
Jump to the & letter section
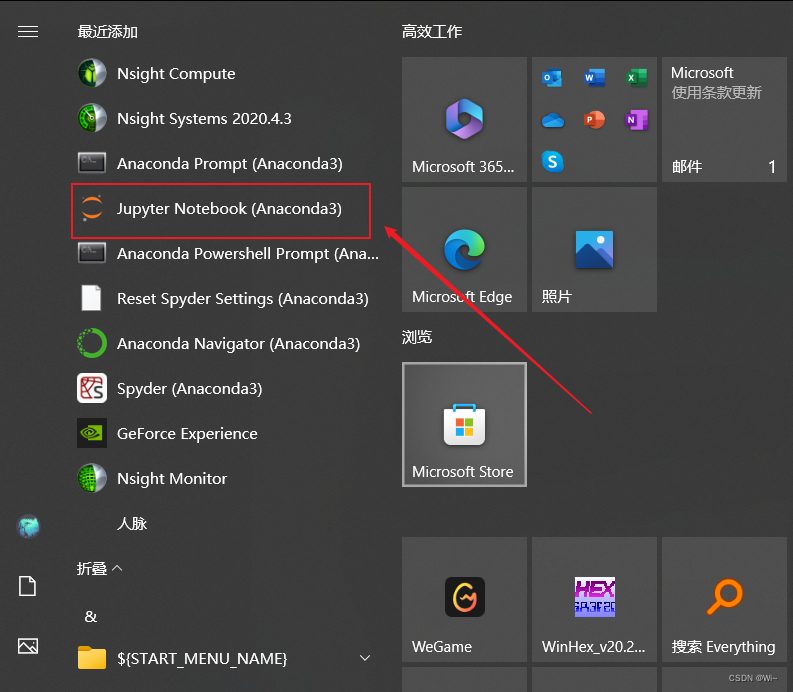[x=91, y=617]
